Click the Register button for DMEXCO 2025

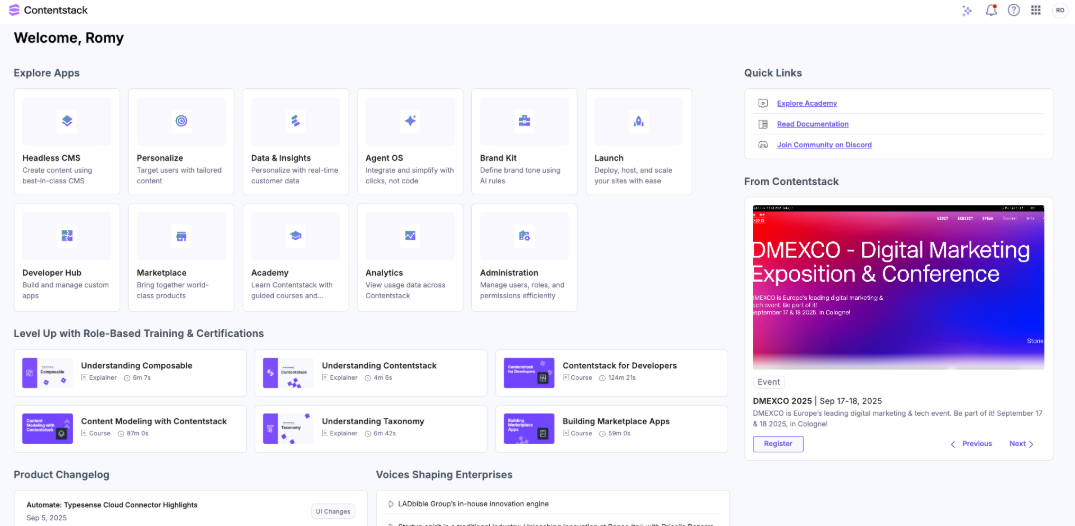[x=778, y=444]
